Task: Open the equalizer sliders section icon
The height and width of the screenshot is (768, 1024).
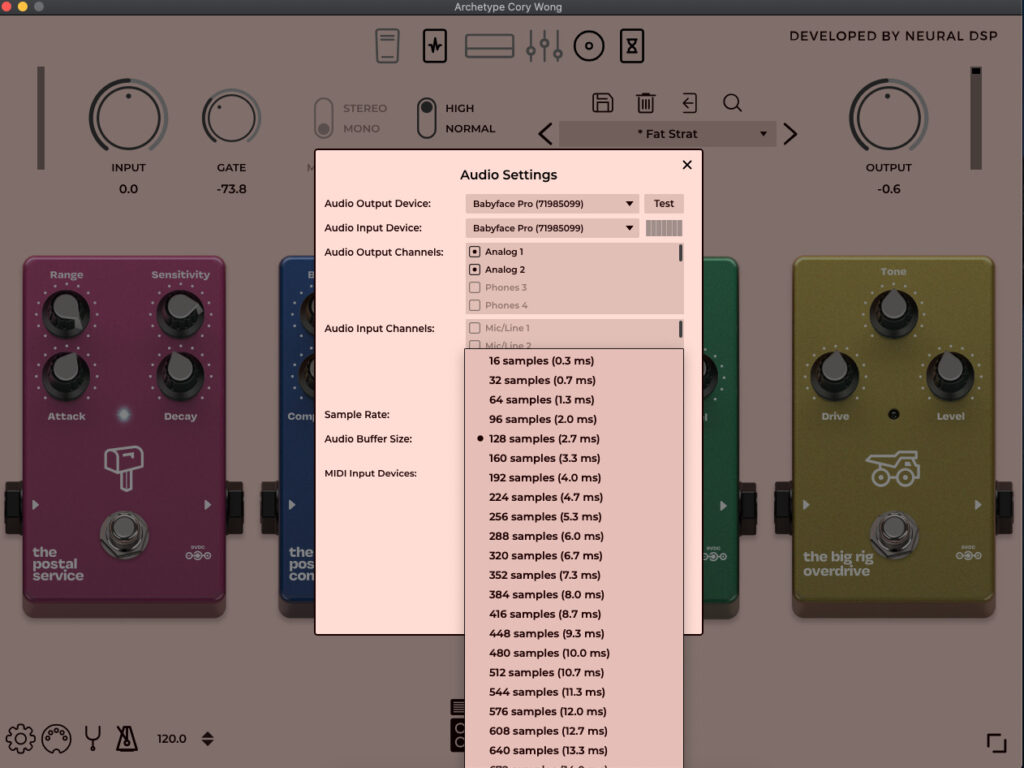Action: coord(544,46)
